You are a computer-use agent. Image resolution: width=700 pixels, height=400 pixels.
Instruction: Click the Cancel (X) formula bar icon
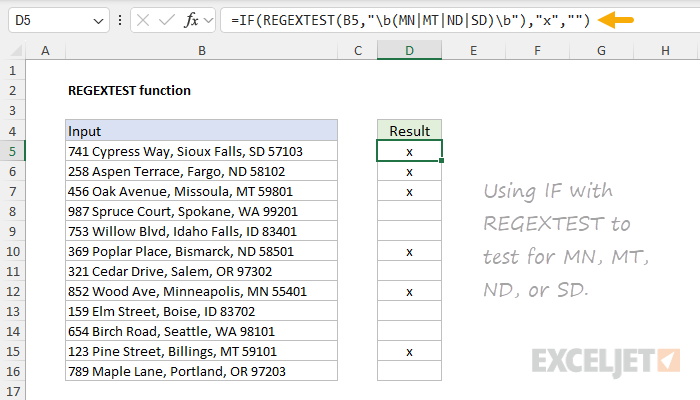(x=143, y=20)
